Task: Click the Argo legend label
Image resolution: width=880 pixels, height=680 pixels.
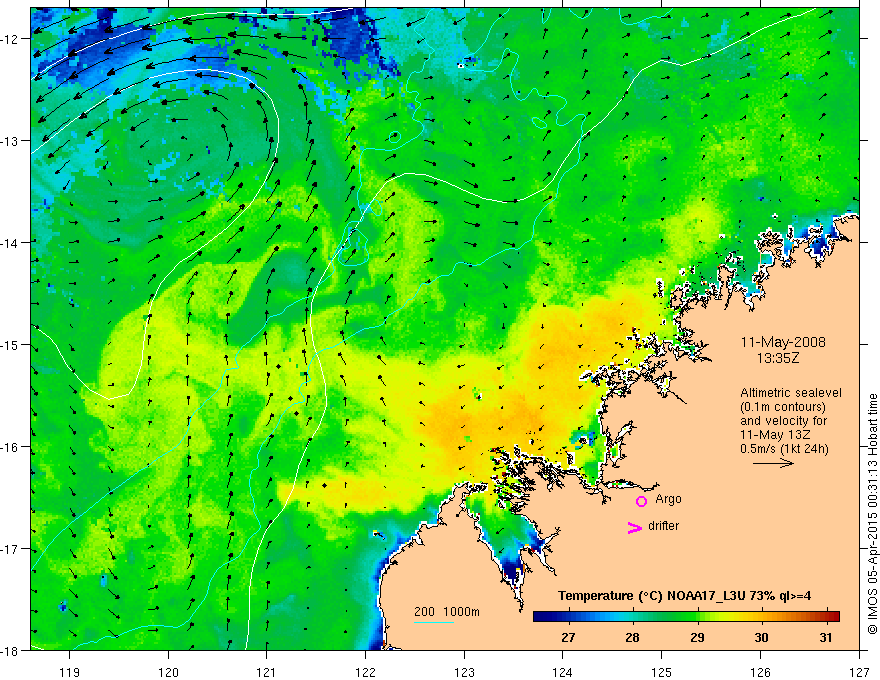Action: [668, 499]
